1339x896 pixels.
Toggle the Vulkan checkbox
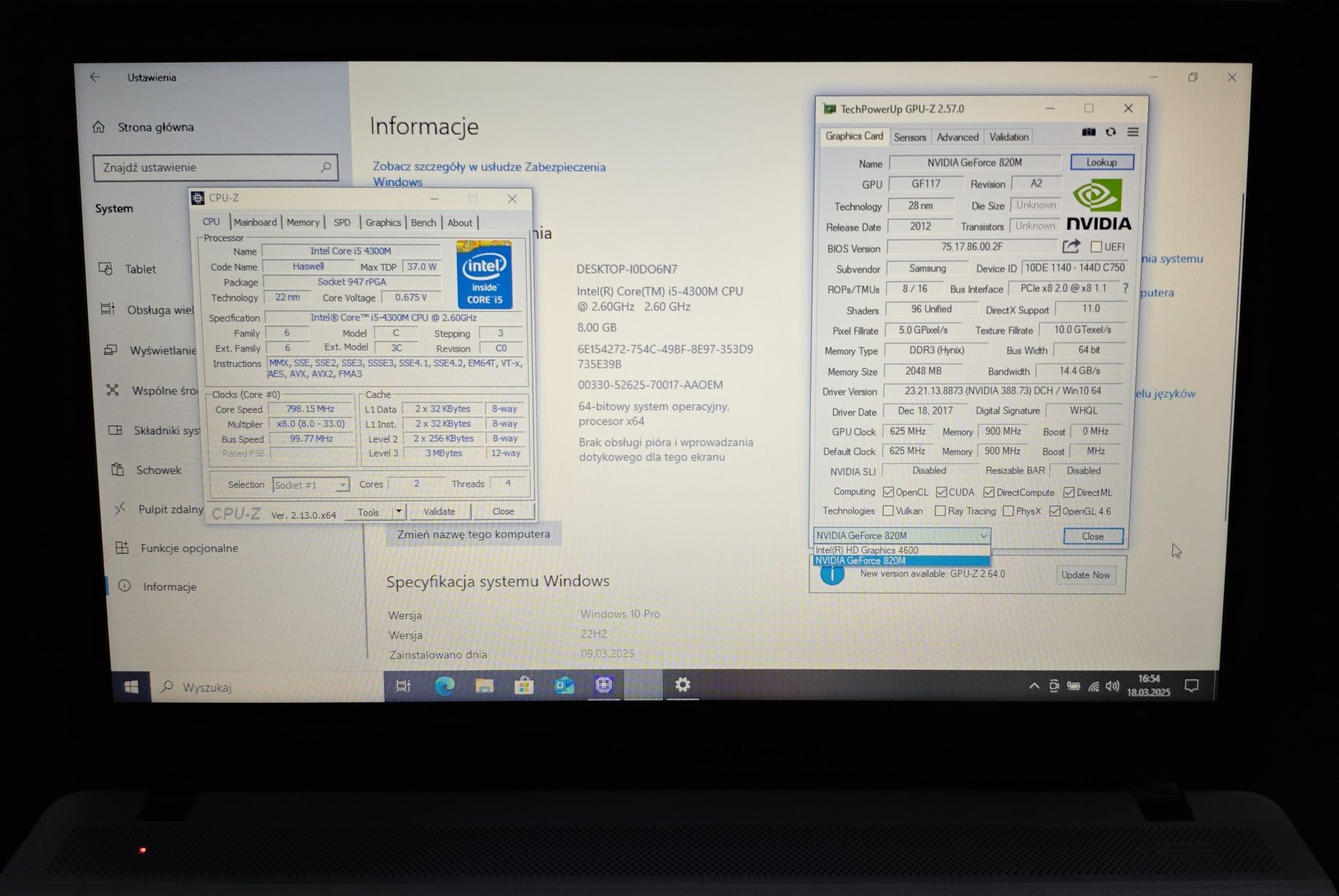click(888, 511)
